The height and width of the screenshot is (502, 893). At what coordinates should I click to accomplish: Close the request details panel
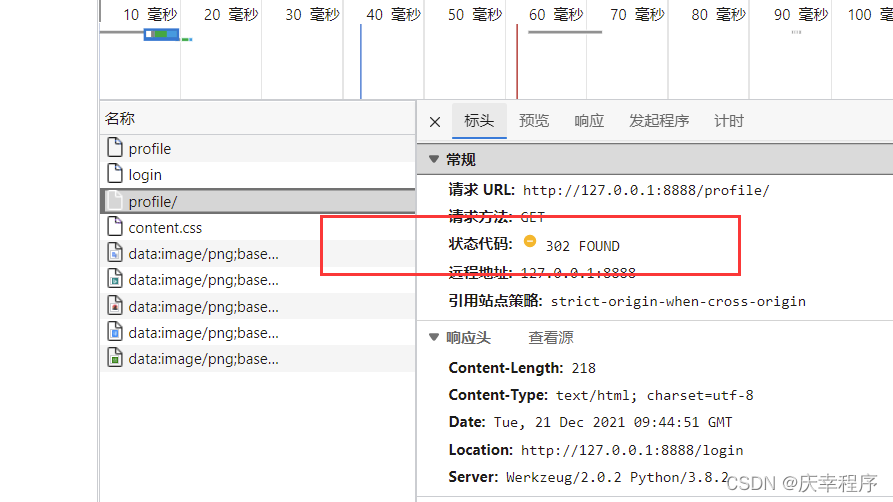point(435,121)
